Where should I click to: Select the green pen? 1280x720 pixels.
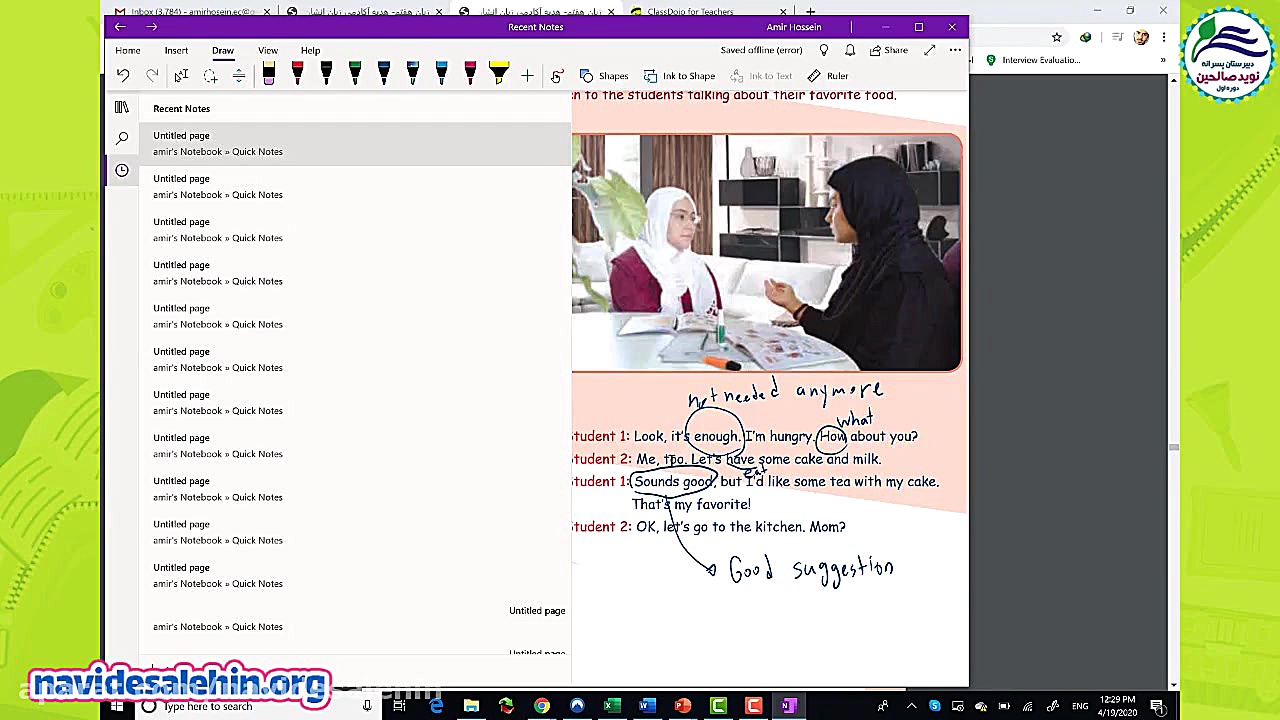[x=355, y=74]
